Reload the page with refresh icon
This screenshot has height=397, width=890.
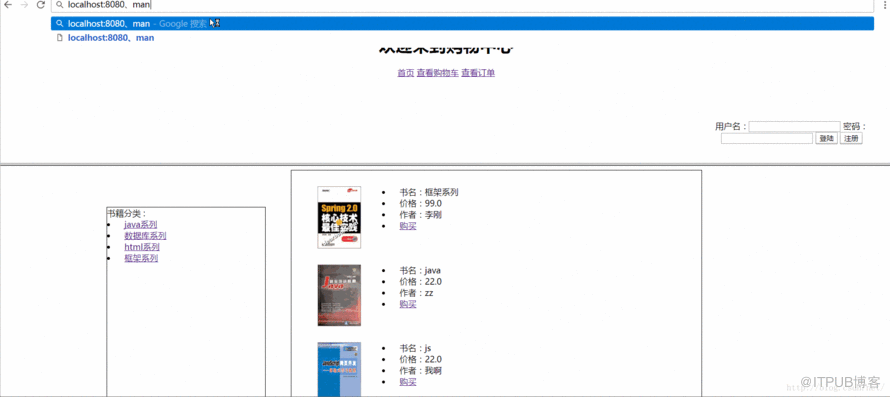pyautogui.click(x=40, y=5)
